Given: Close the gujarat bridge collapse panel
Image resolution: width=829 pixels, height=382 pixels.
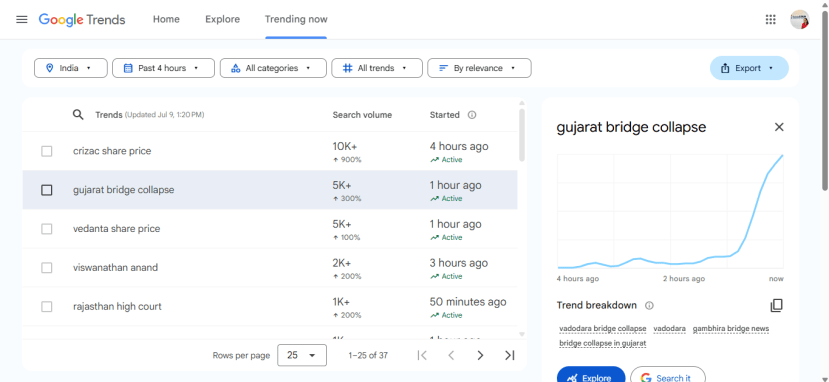Looking at the screenshot, I should coord(779,127).
